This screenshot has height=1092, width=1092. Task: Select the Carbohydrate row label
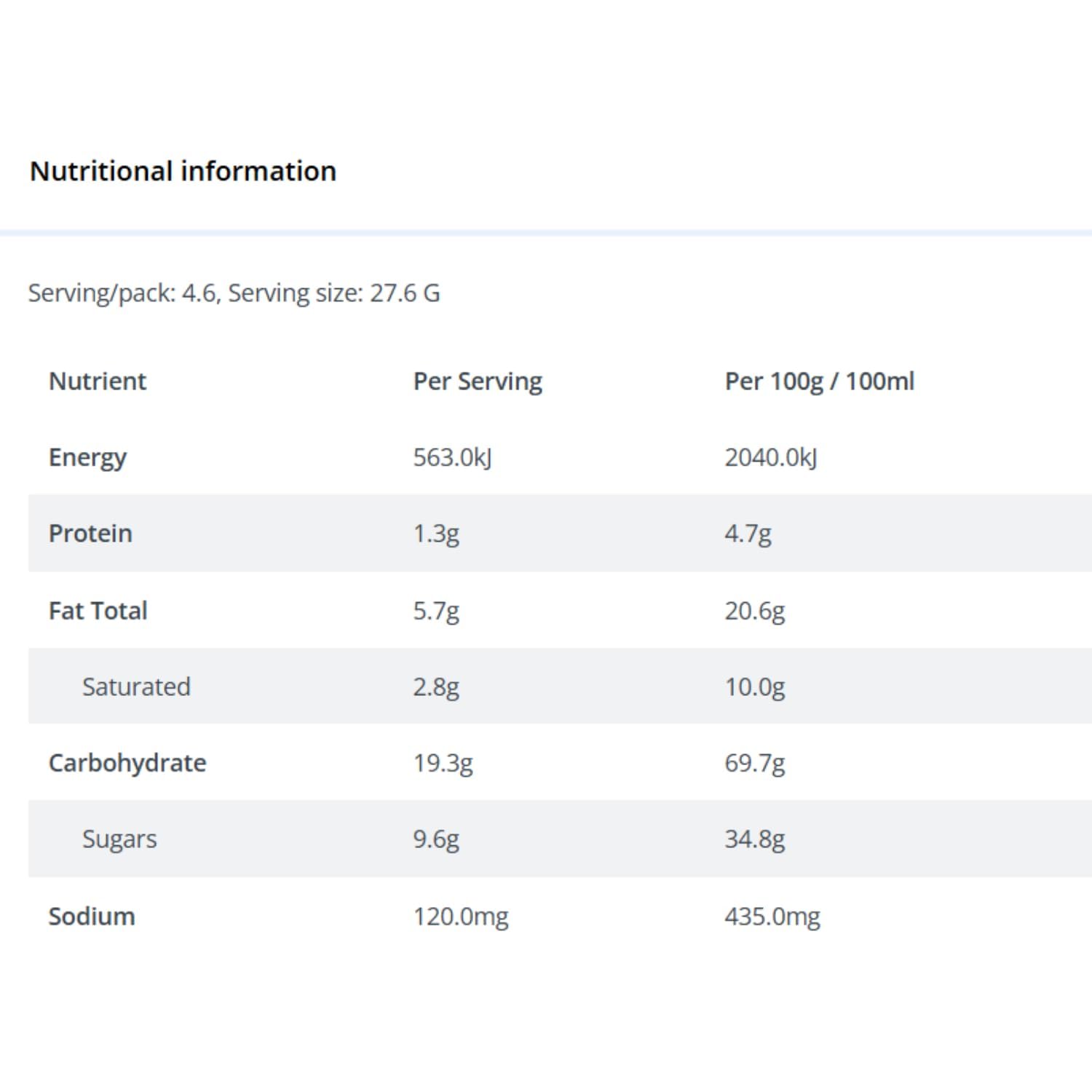127,763
